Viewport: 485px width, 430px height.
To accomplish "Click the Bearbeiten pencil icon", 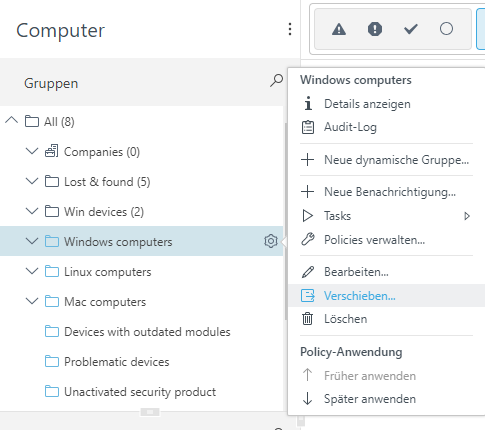I will tap(308, 272).
